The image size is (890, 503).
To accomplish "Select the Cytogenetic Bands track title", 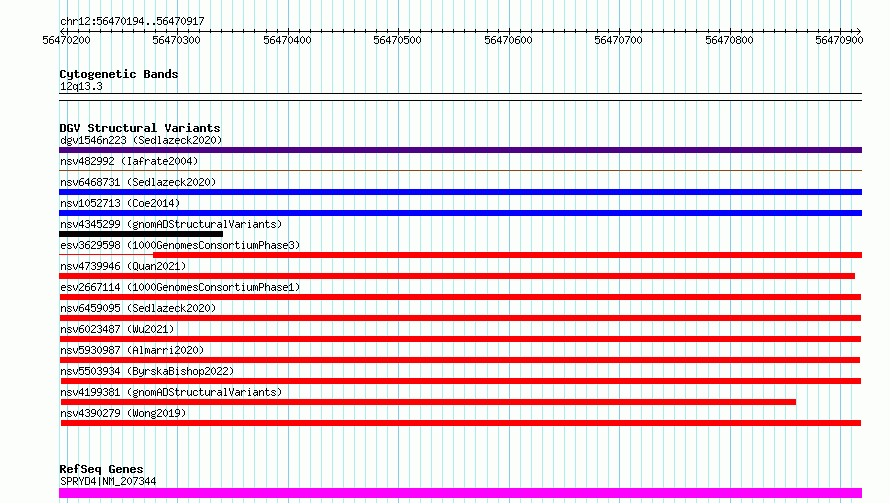I will (119, 74).
